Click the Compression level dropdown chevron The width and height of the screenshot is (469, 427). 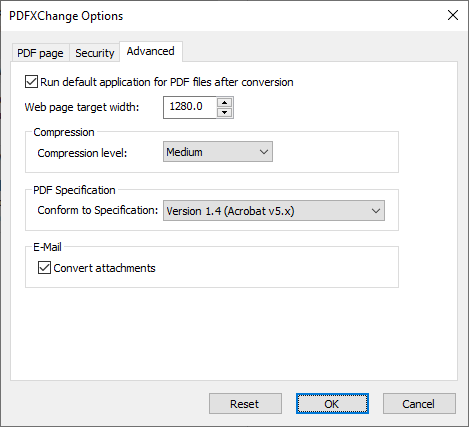264,152
